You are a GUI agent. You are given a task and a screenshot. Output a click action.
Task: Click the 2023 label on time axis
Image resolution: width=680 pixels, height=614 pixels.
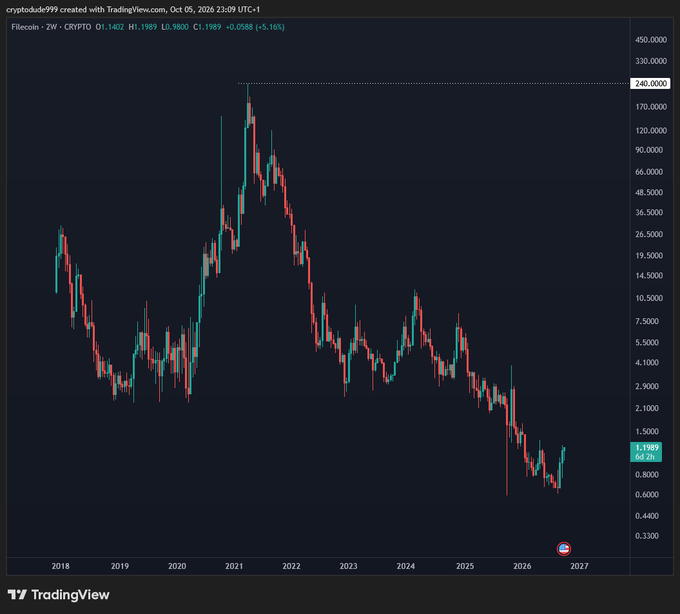pos(349,566)
